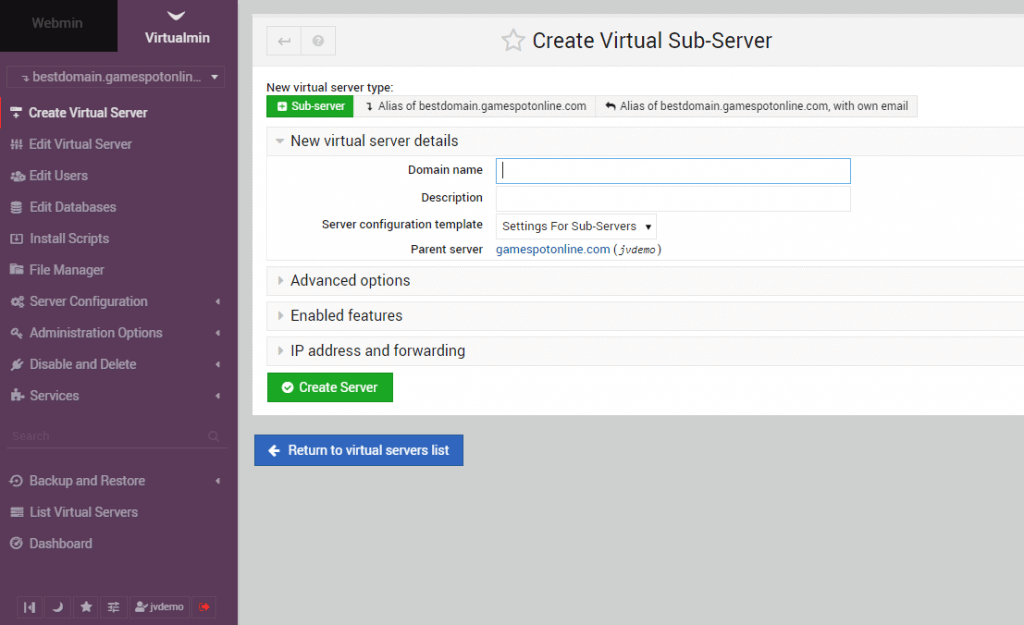Screen dimensions: 1024x625
Task: Click the red logout icon
Action: [204, 606]
